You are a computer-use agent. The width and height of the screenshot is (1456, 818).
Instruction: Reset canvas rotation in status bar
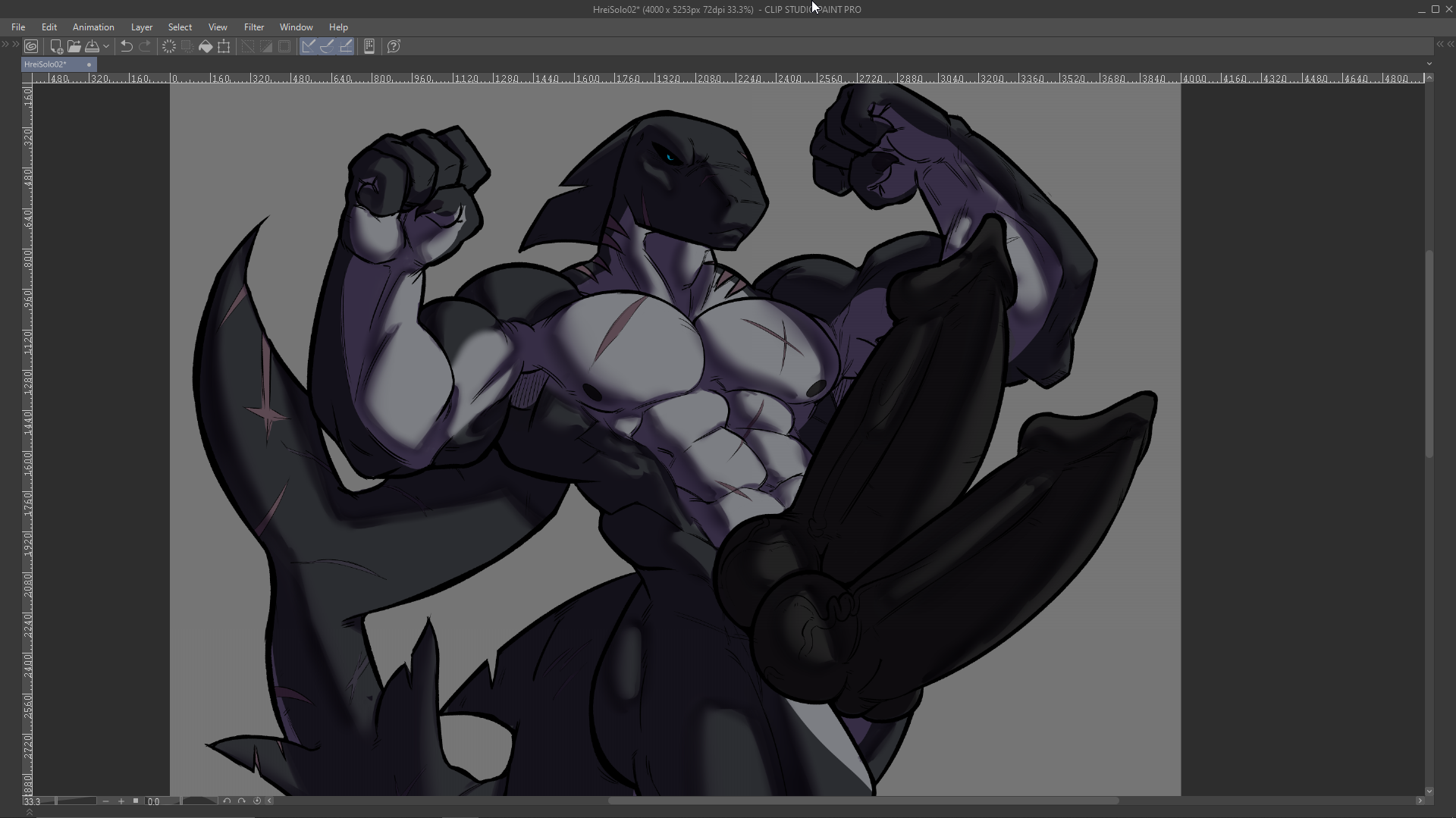click(x=257, y=801)
